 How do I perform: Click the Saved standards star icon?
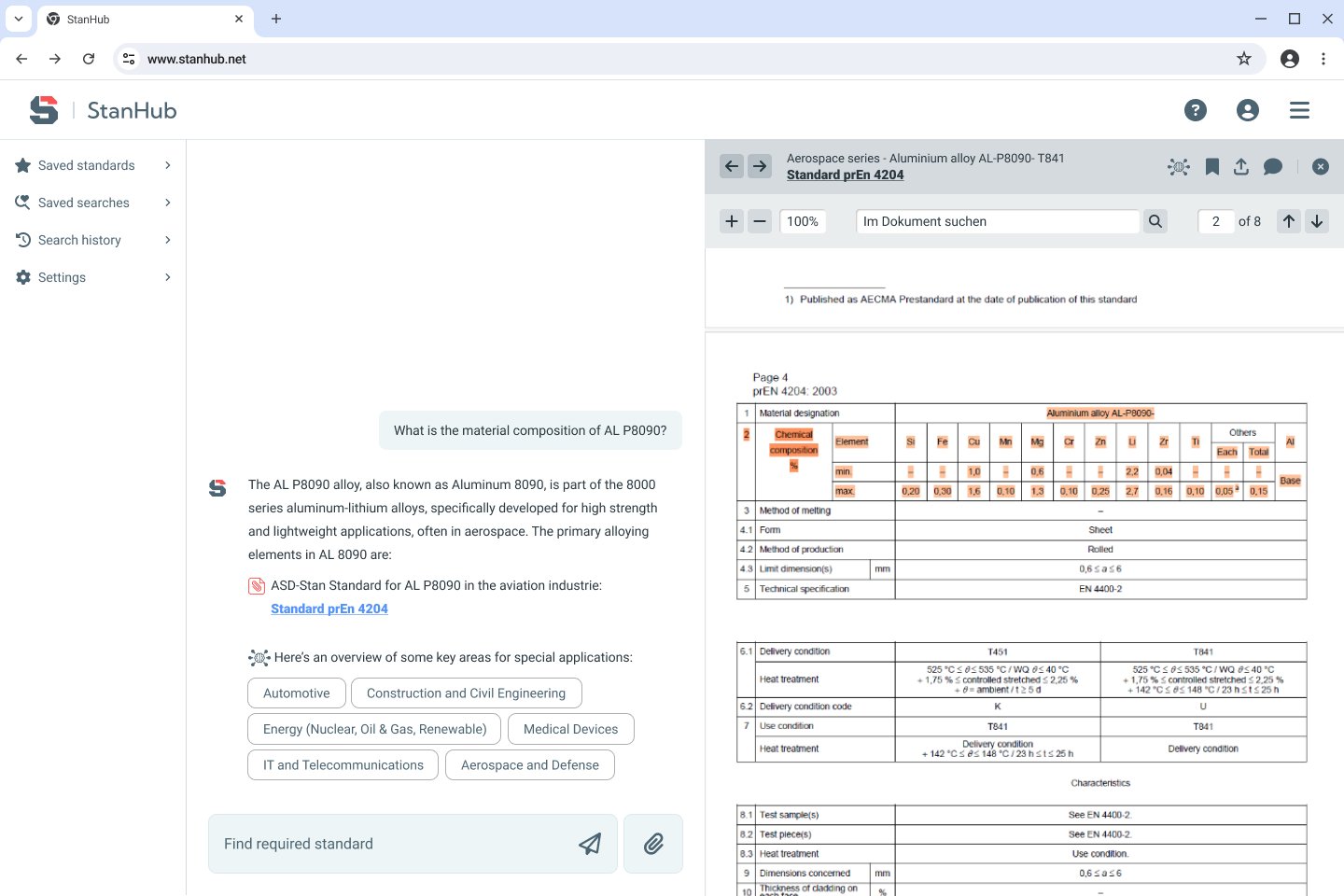point(23,165)
